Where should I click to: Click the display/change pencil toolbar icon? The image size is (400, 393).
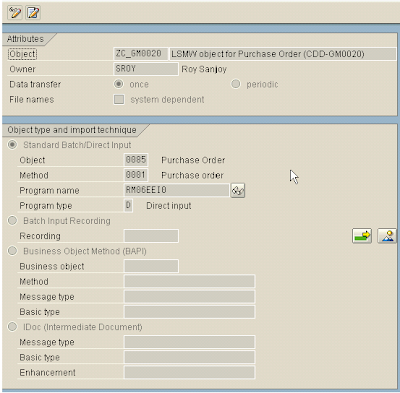[x=15, y=13]
